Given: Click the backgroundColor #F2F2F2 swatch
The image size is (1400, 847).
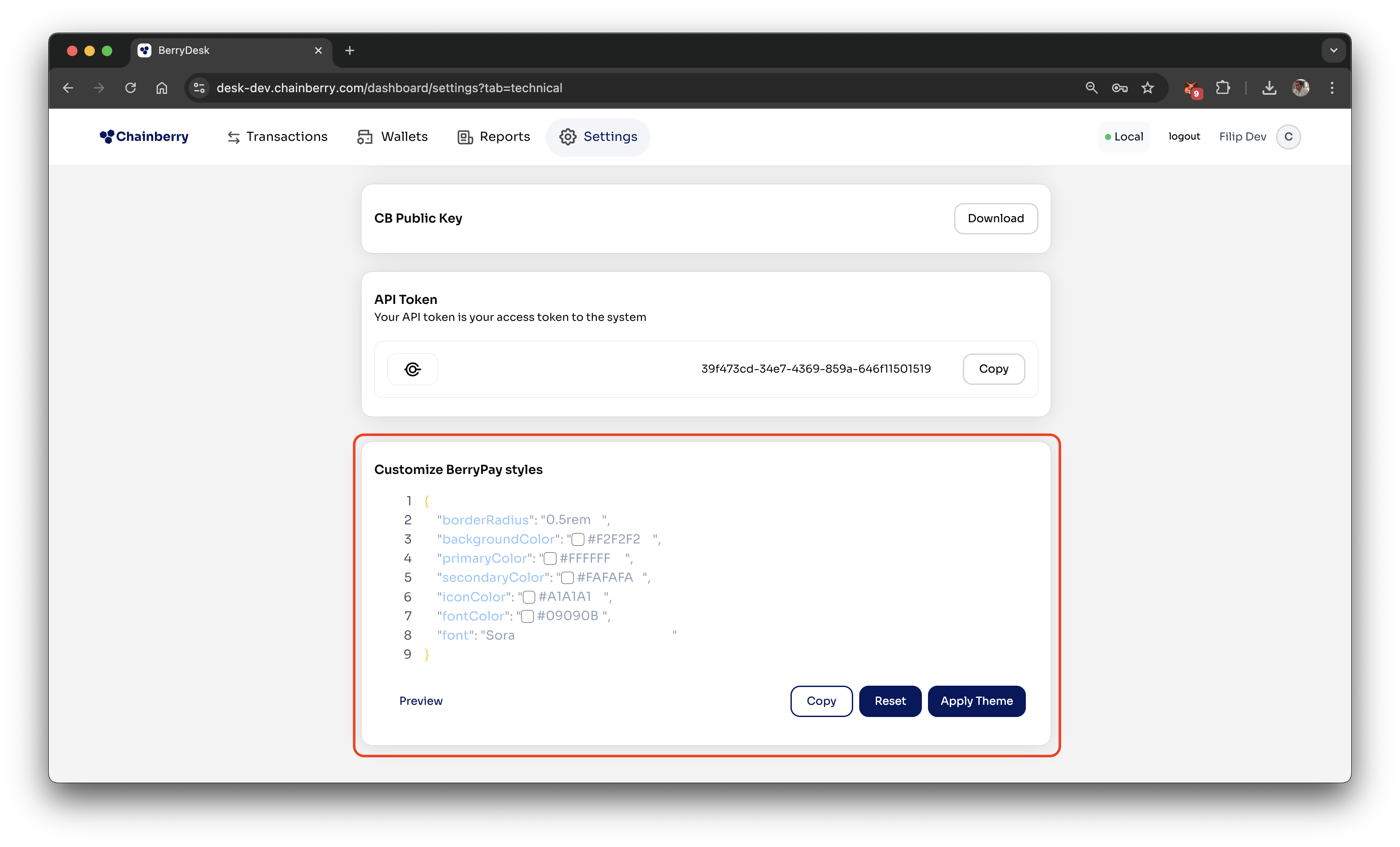Looking at the screenshot, I should 578,539.
